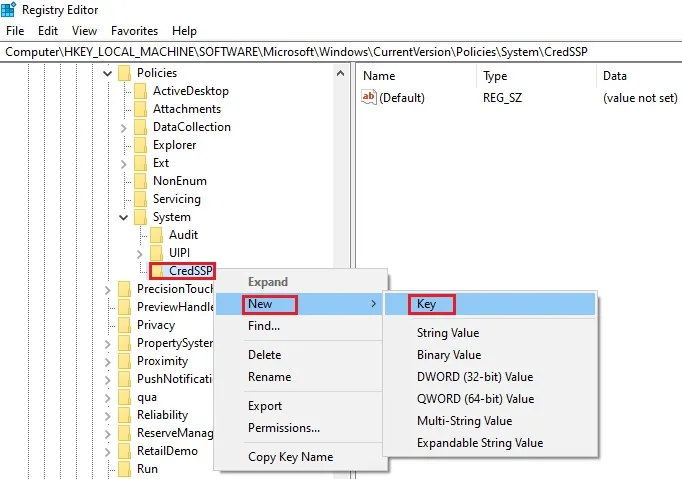Expand the DataCollection key
682x479 pixels.
[x=124, y=127]
